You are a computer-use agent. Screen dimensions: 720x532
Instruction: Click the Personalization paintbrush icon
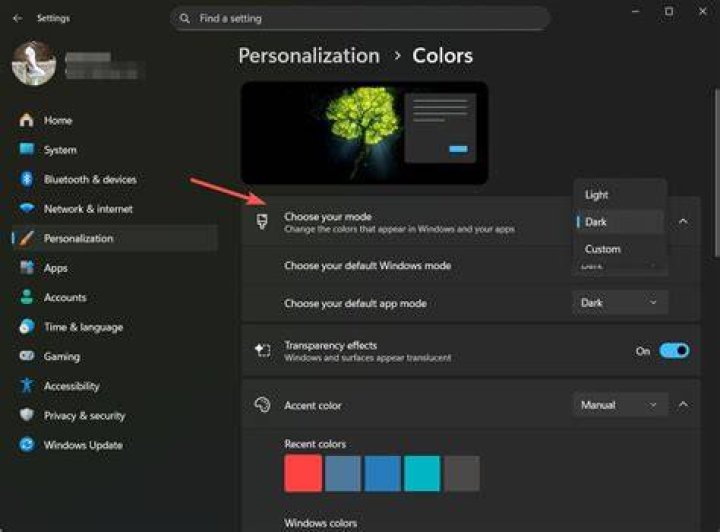[27, 238]
